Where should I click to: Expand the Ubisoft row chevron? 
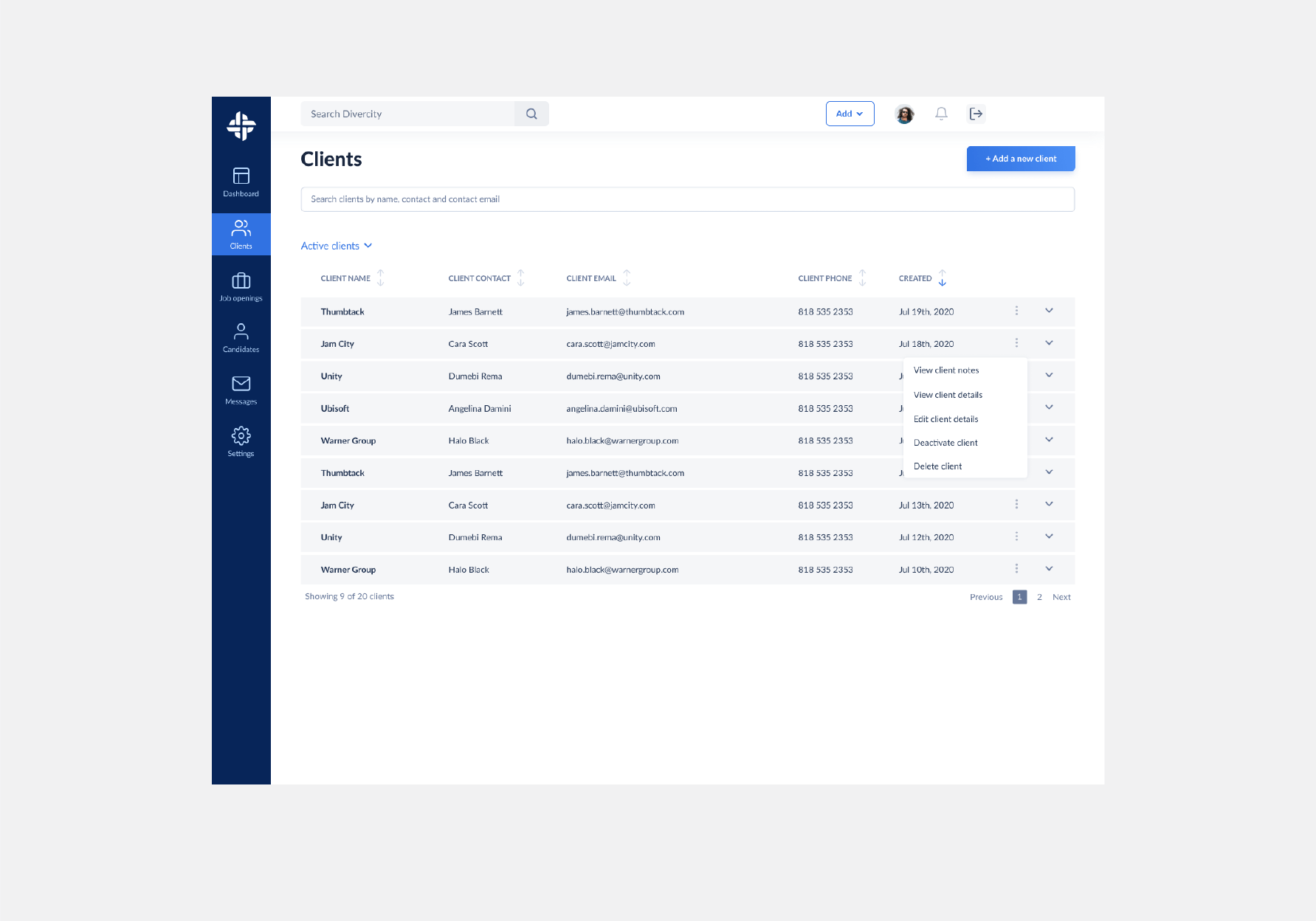tap(1049, 407)
